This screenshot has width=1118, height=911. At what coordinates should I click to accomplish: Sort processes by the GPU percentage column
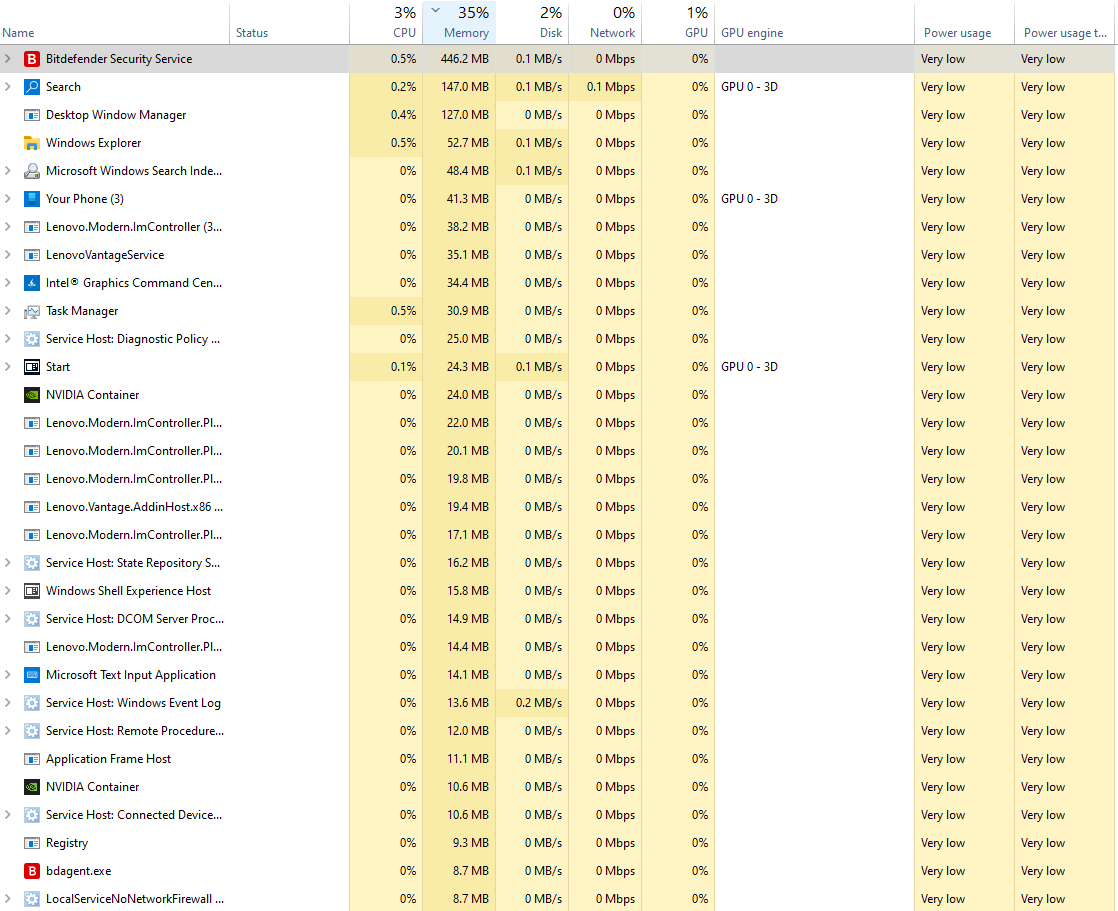pos(678,23)
